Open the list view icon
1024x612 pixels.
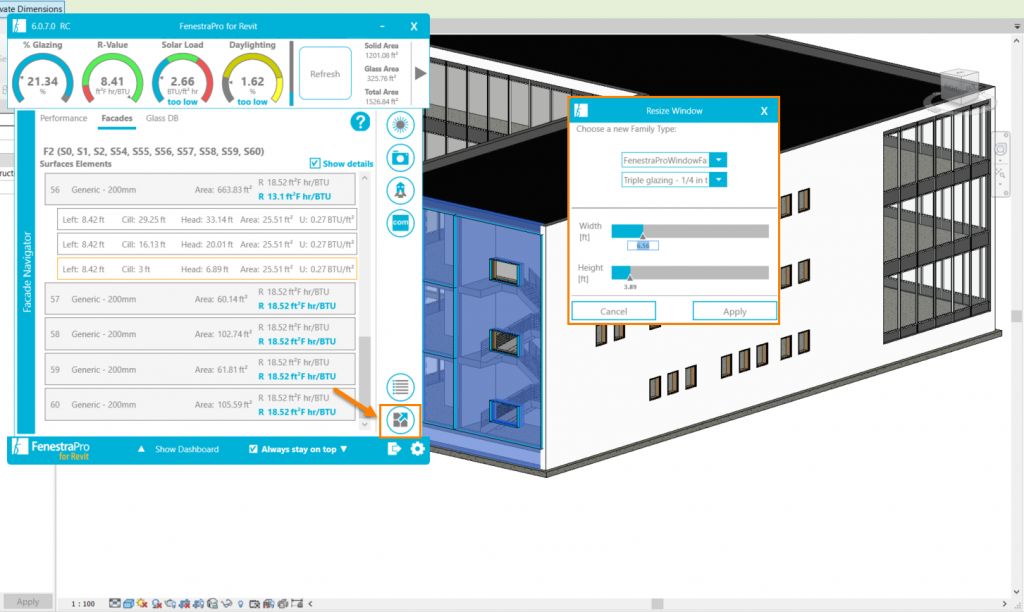point(400,387)
